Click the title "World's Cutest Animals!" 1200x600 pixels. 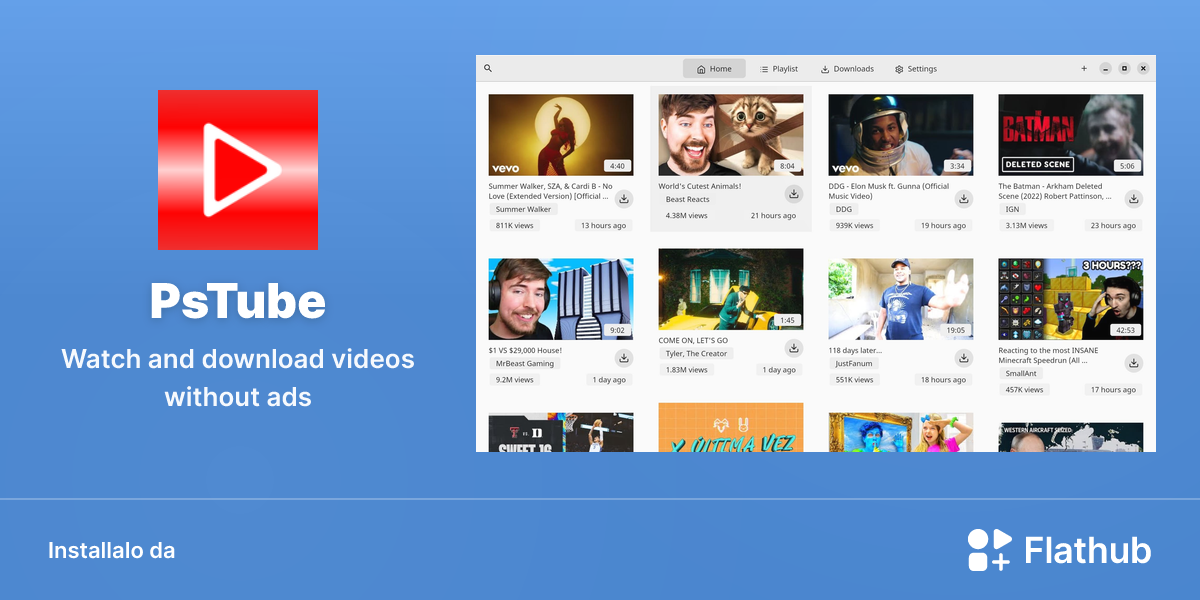(x=700, y=186)
